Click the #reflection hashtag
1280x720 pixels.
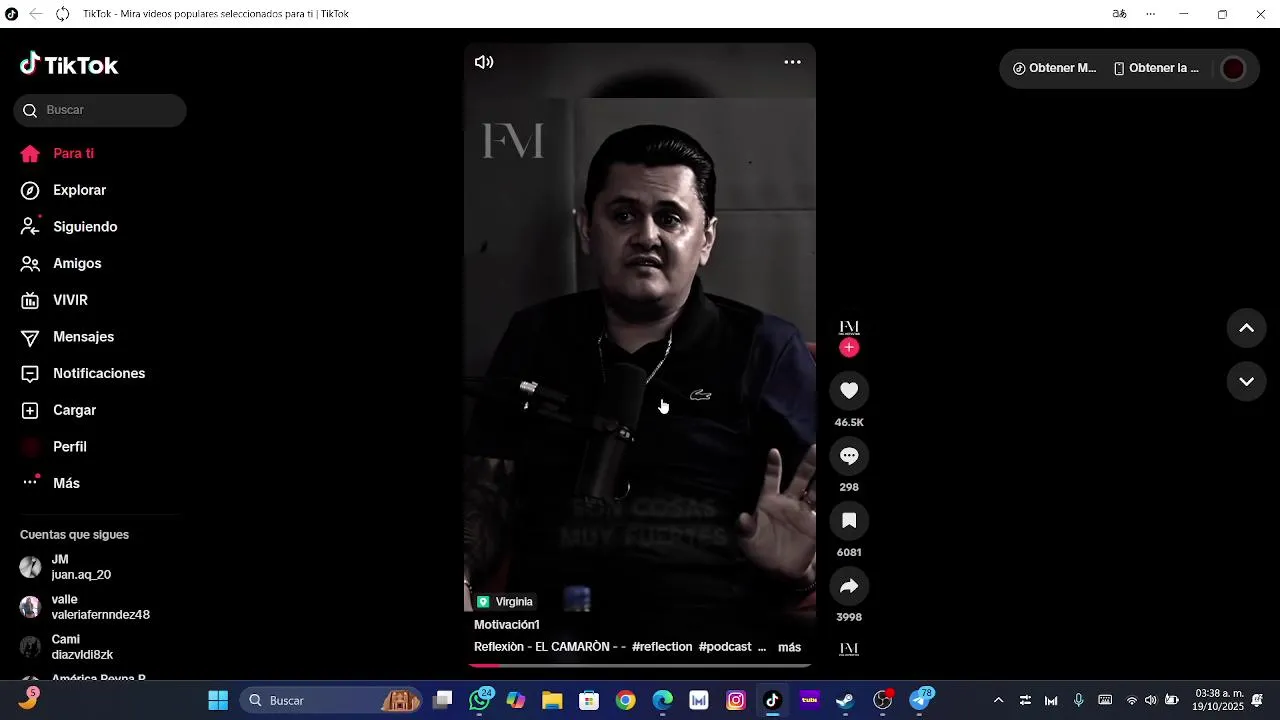(x=662, y=647)
